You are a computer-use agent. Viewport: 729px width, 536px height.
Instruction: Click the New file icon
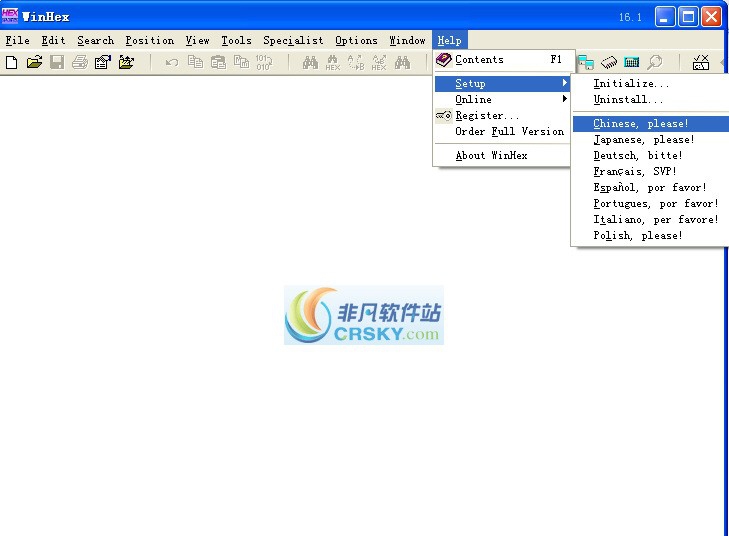tap(12, 62)
